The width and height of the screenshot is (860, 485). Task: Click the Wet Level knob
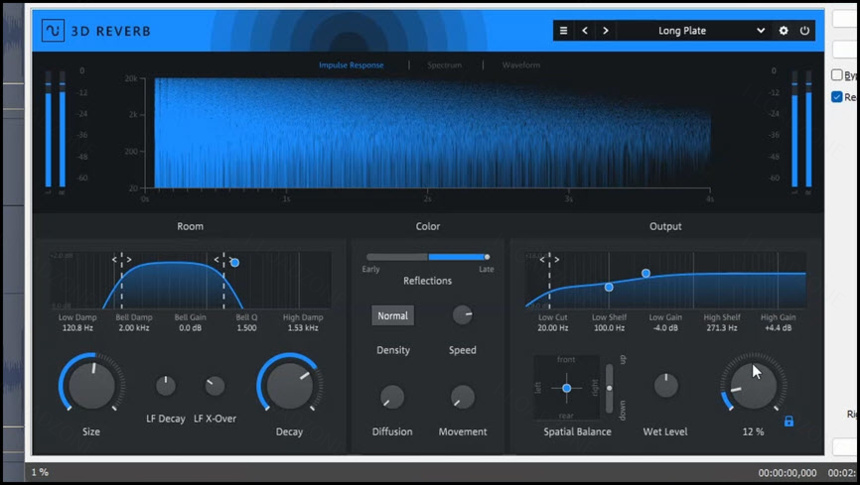click(666, 386)
